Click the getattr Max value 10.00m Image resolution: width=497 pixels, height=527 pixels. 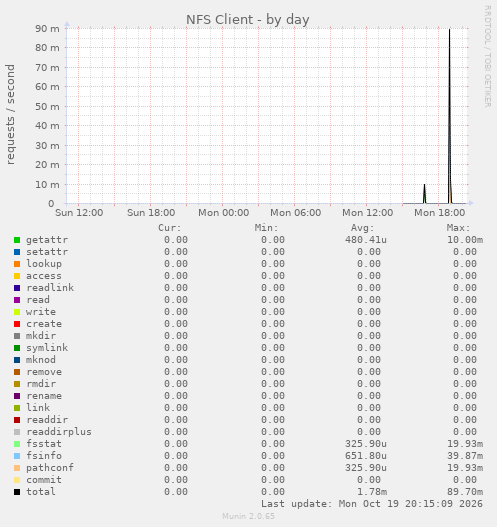pyautogui.click(x=465, y=240)
